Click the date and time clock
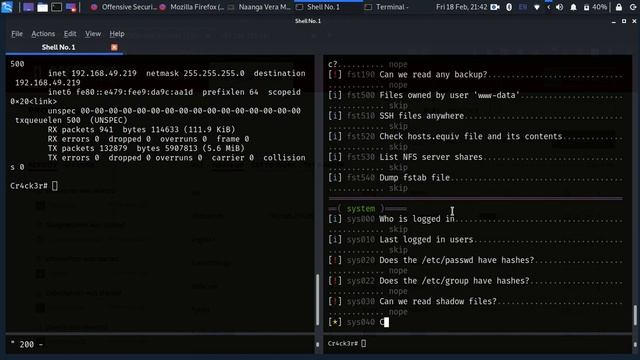640x360 pixels. 462,7
